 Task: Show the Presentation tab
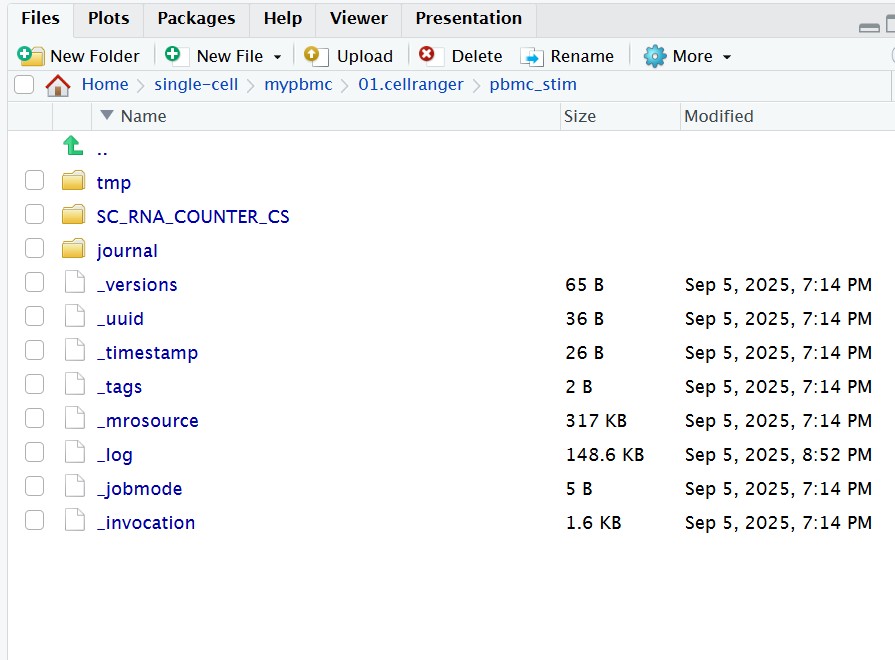469,18
